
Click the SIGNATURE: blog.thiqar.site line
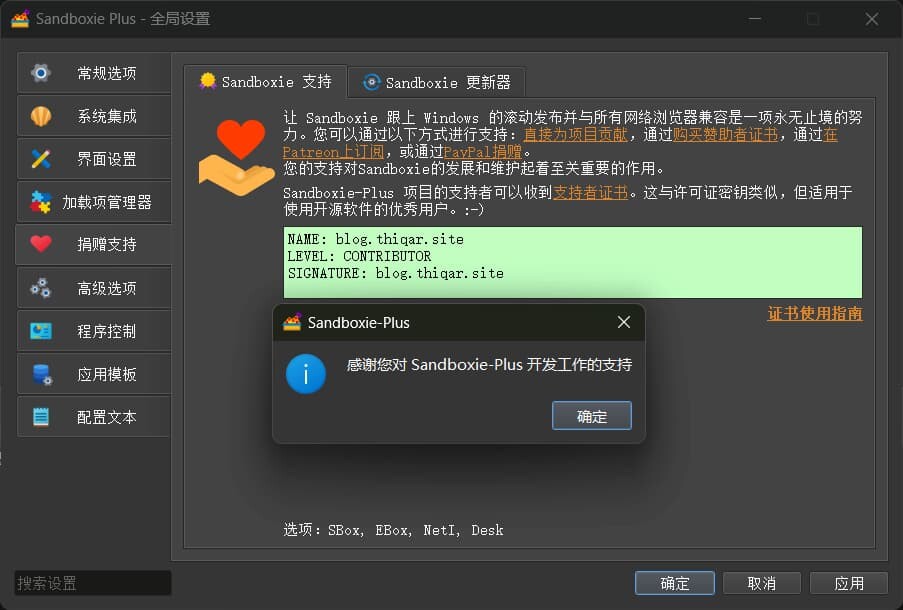coord(396,273)
